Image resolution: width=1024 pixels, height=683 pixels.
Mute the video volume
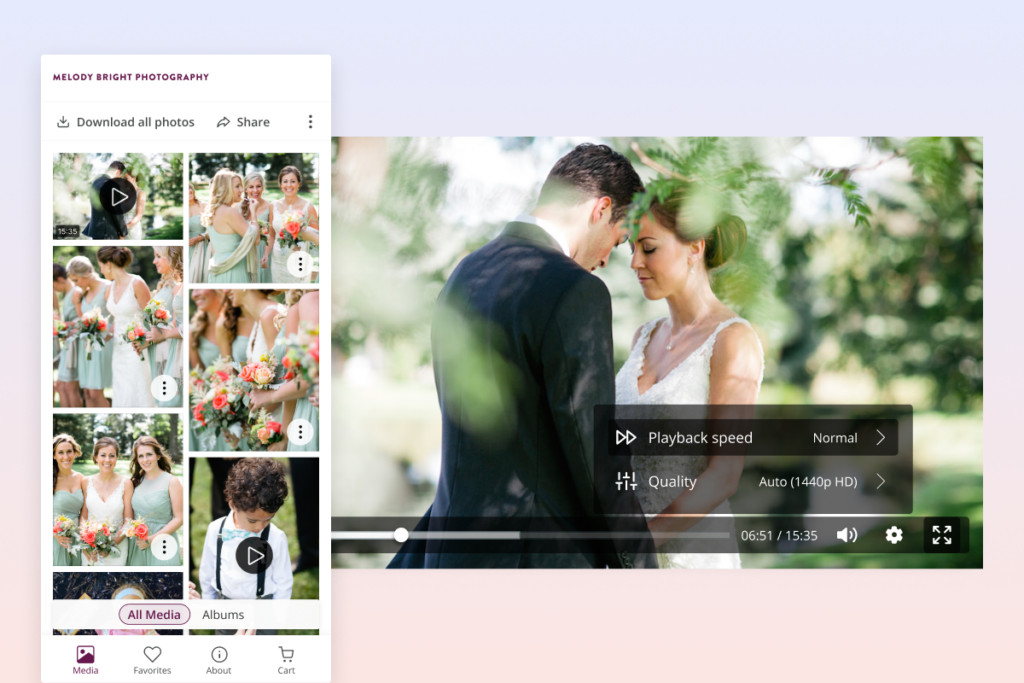pos(847,535)
